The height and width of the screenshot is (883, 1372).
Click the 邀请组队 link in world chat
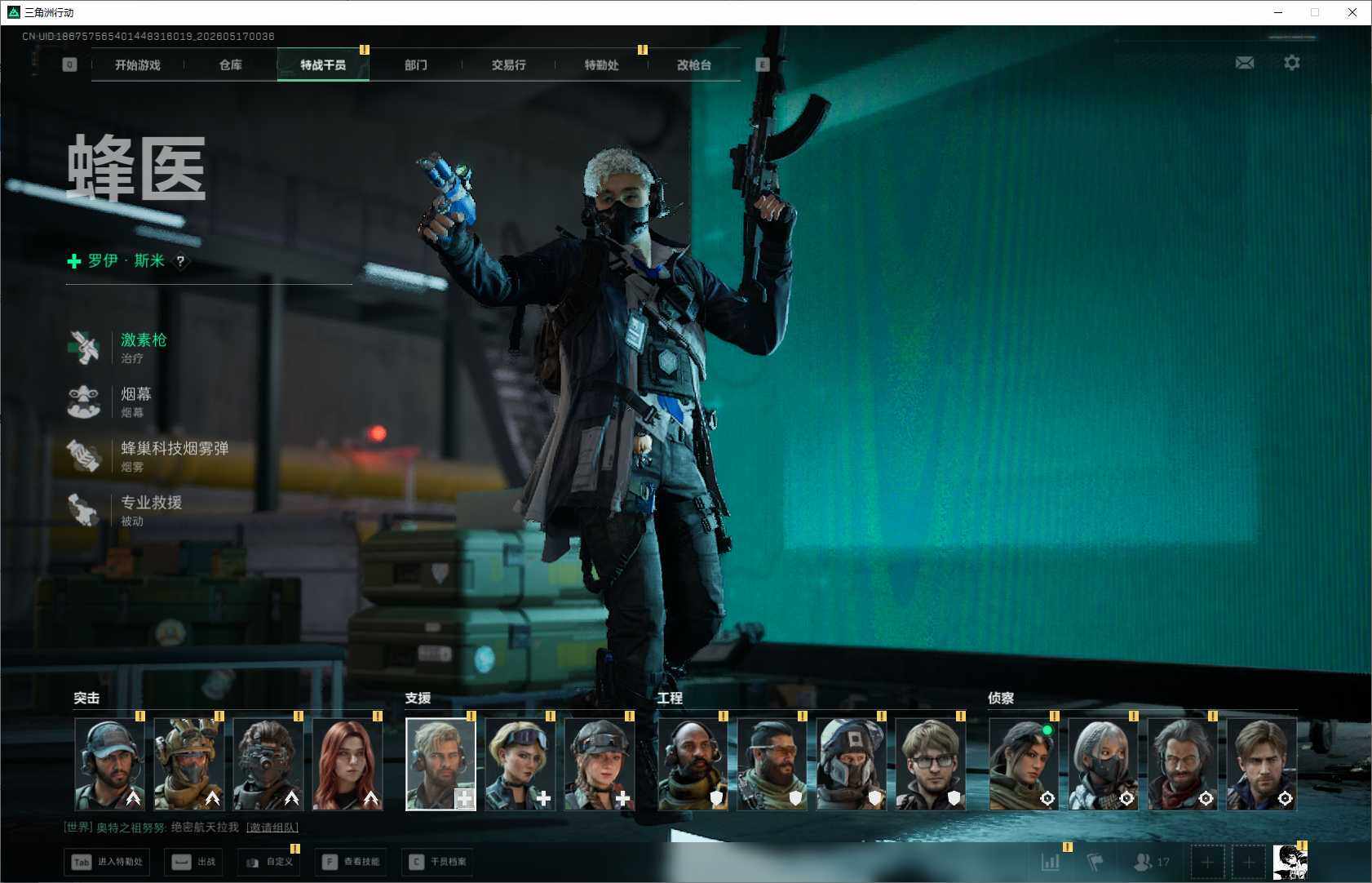coord(272,828)
